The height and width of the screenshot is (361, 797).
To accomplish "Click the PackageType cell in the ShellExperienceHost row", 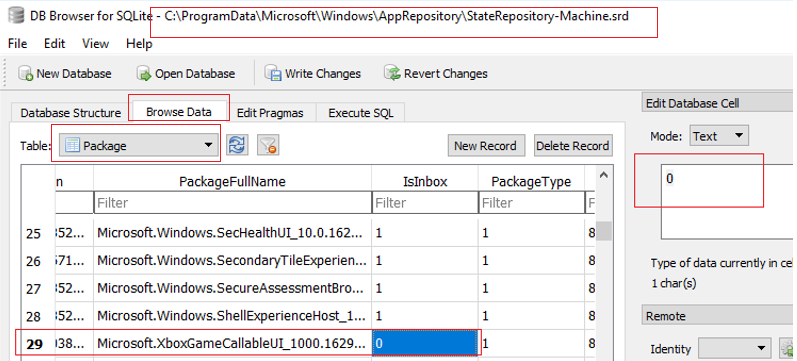I will pos(531,316).
